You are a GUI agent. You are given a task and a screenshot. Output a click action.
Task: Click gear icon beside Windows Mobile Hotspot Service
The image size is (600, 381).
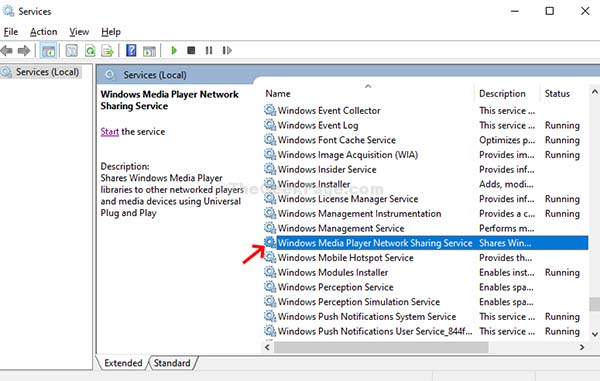click(270, 257)
